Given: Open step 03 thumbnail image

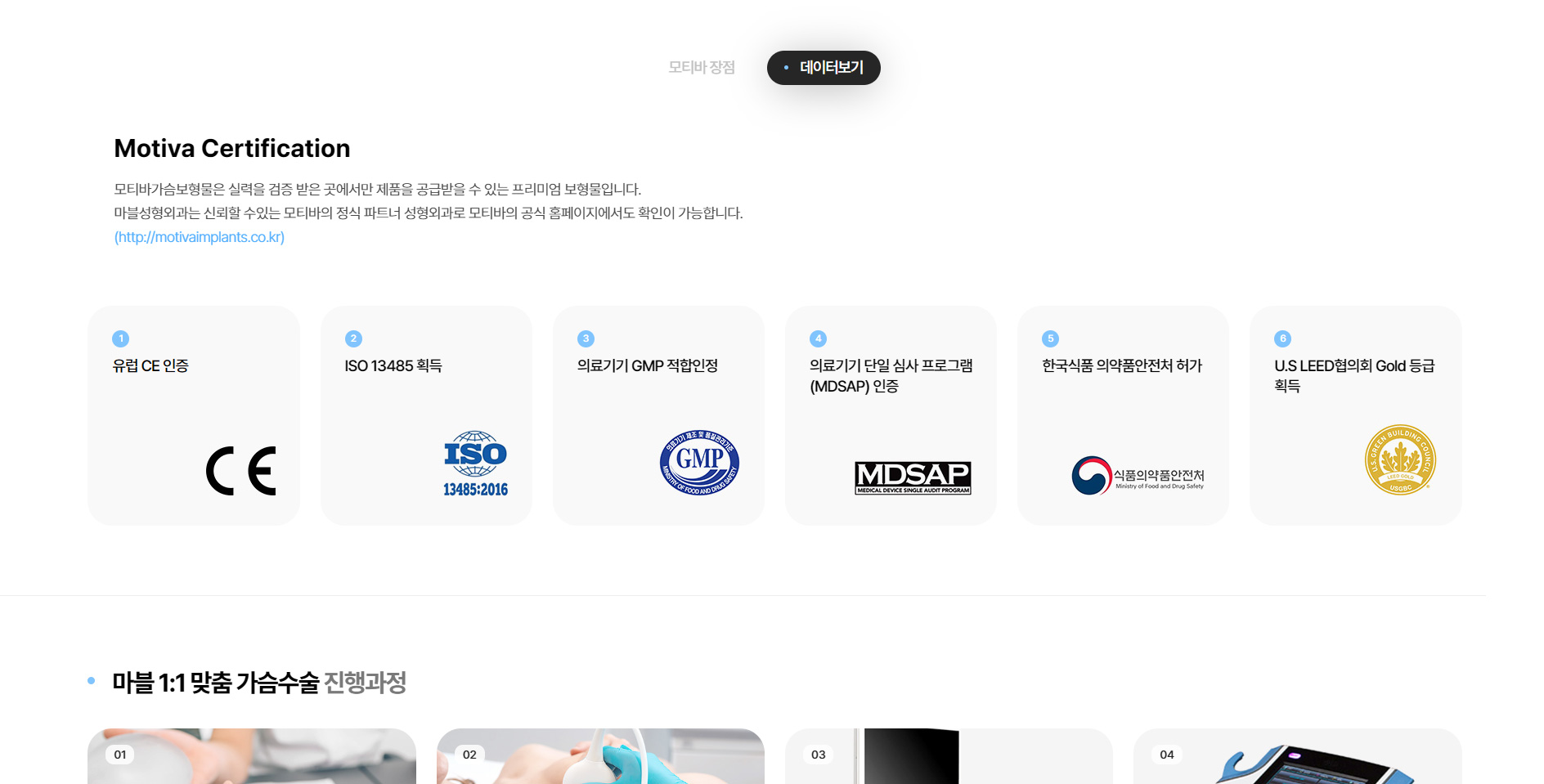Looking at the screenshot, I should pos(949,760).
